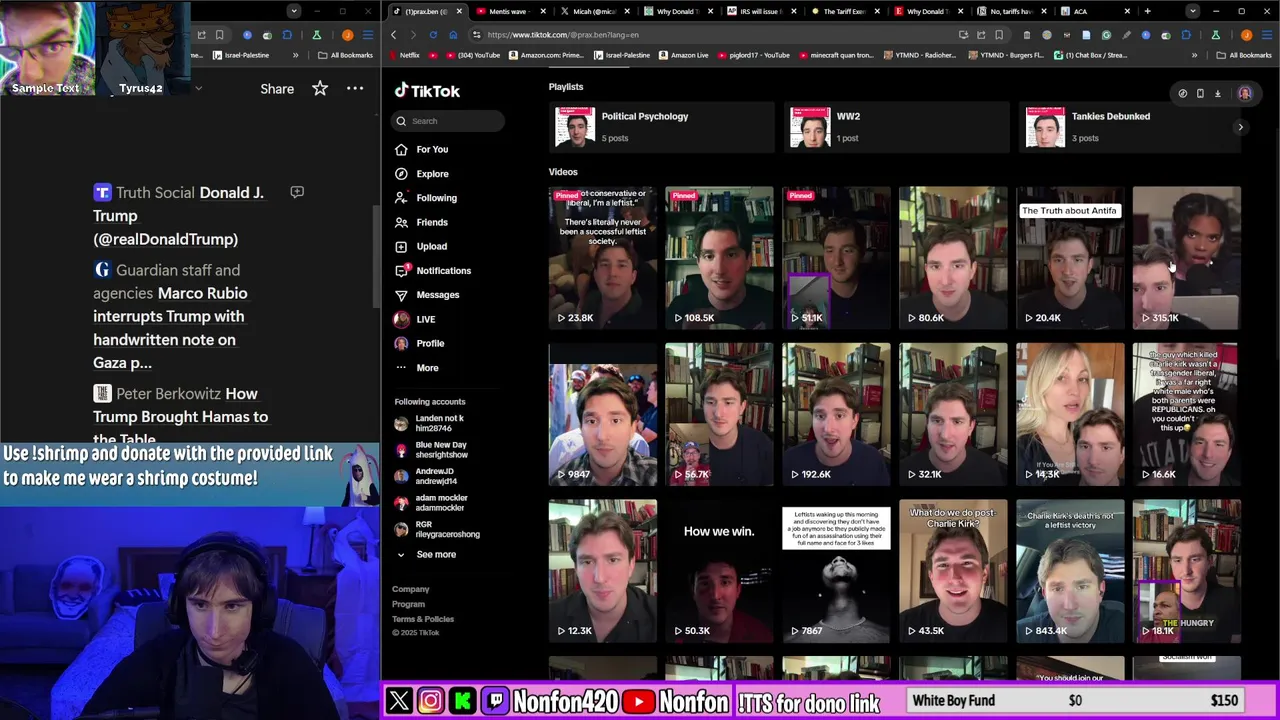This screenshot has width=1280, height=720.
Task: Open dropdown chevron next to Tyrus42
Action: pyautogui.click(x=198, y=88)
